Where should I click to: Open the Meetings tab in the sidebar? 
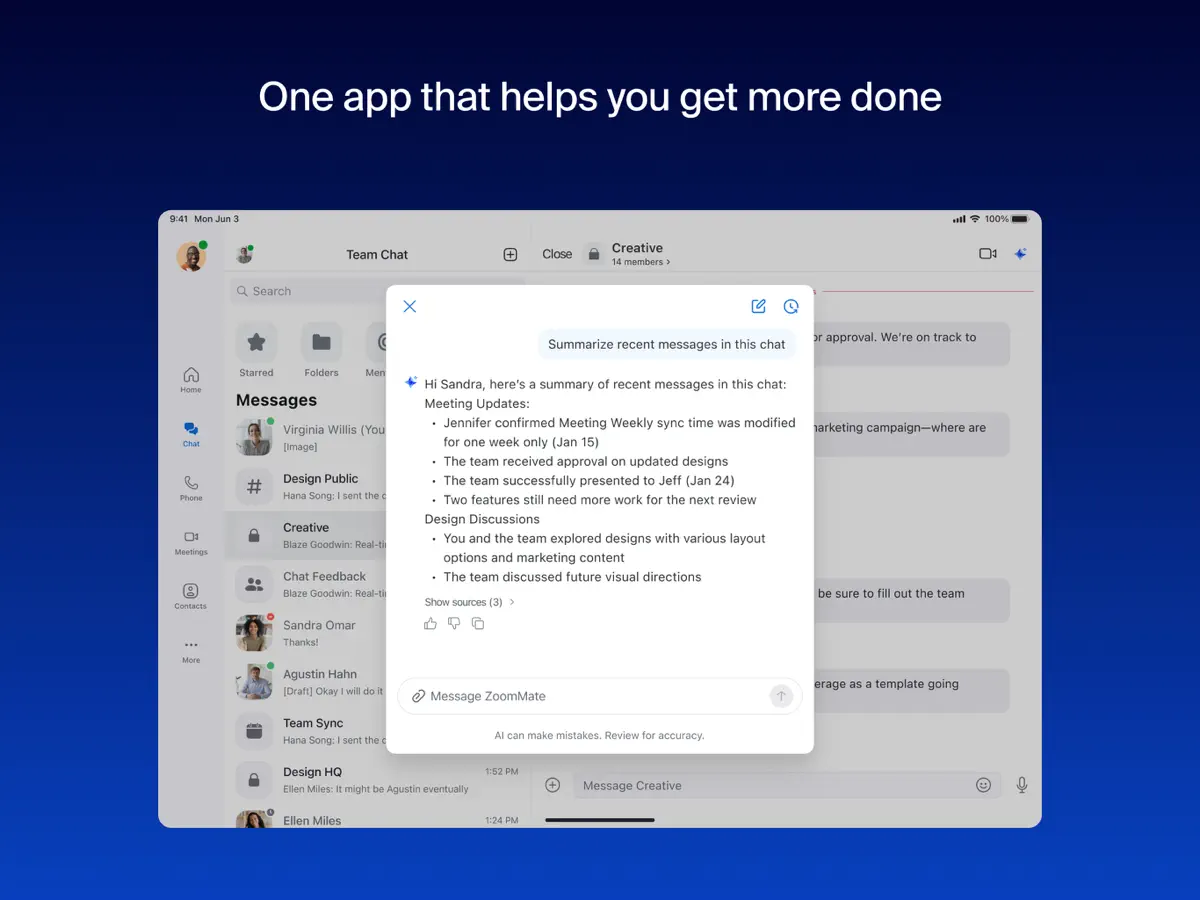[191, 542]
